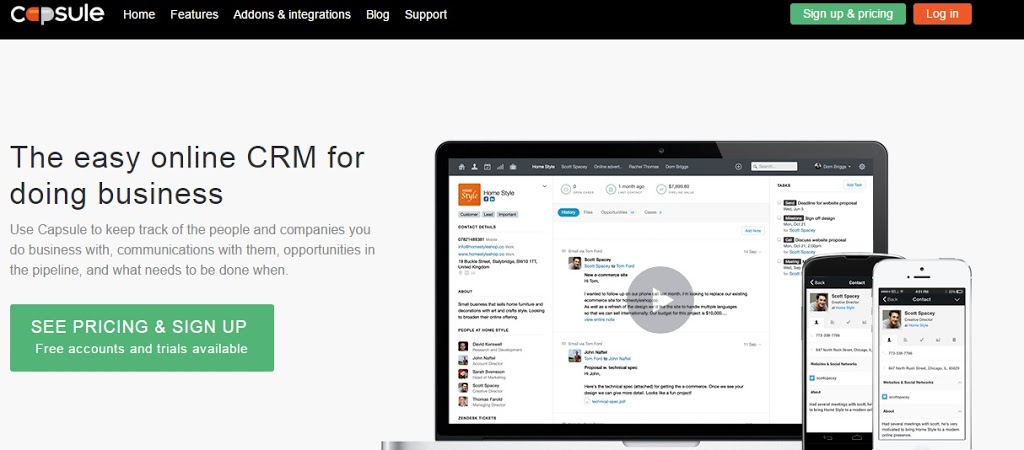Image resolution: width=1024 pixels, height=450 pixels.
Task: Click the Add Task button
Action: pos(854,185)
